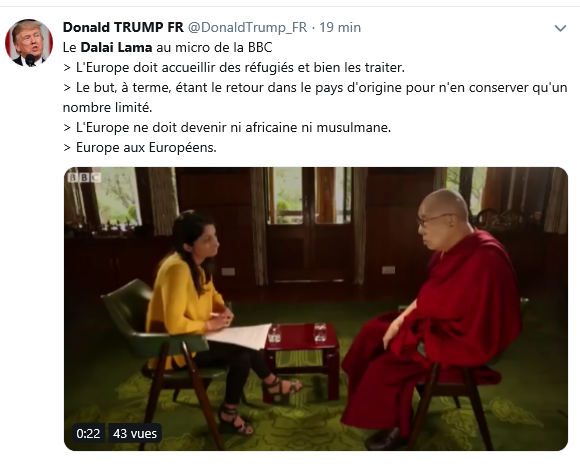Click the Donald TRUMP FR profile avatar
Viewport: 580px width, 466px height.
tap(29, 43)
